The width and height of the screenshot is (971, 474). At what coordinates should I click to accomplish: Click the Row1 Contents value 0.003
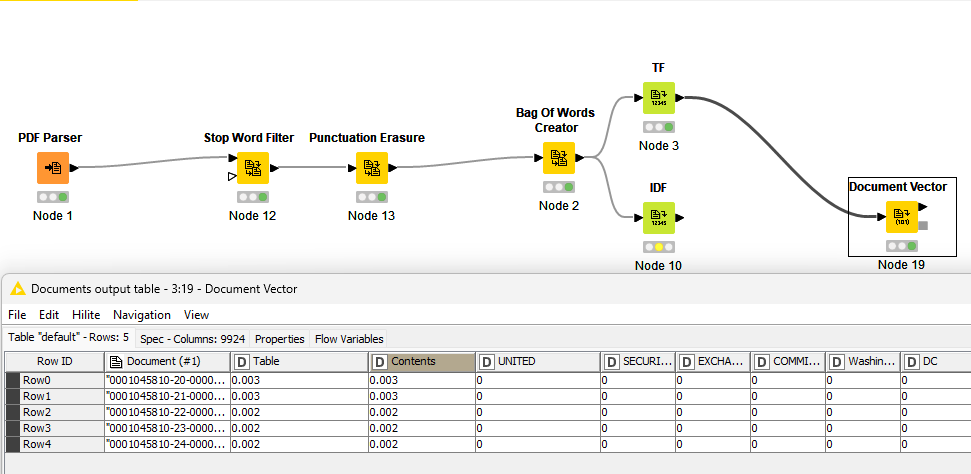point(422,397)
